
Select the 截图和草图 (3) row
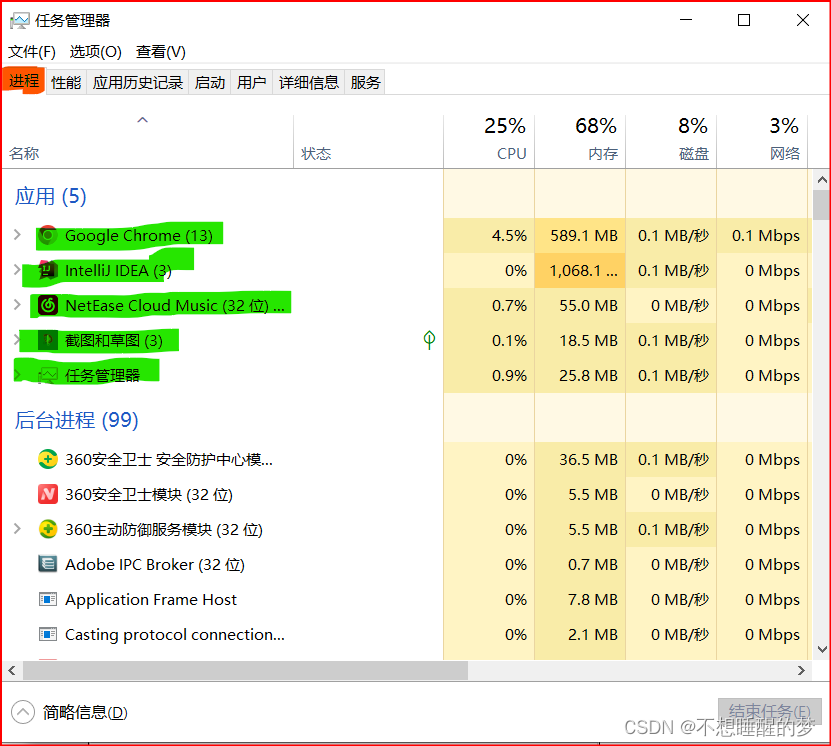pos(406,340)
